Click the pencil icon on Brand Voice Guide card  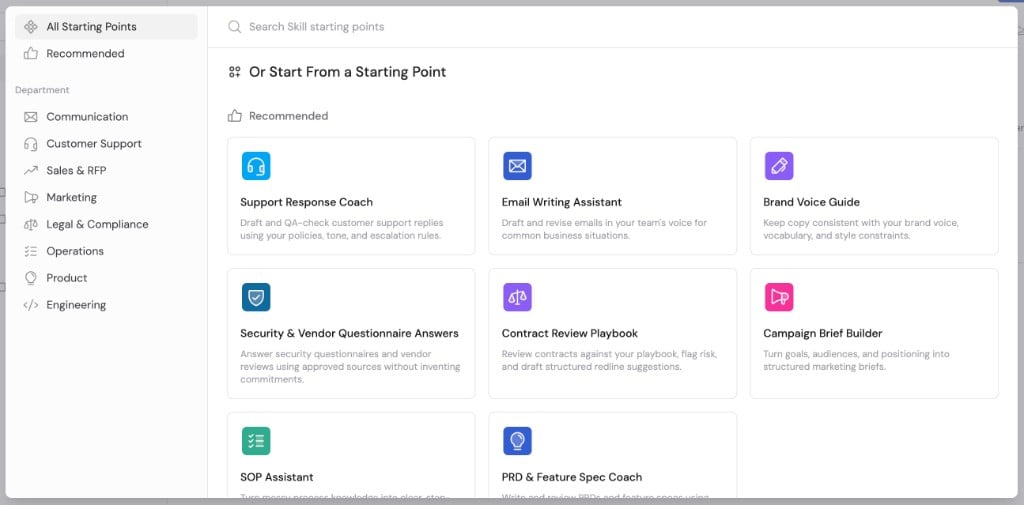pyautogui.click(x=778, y=166)
